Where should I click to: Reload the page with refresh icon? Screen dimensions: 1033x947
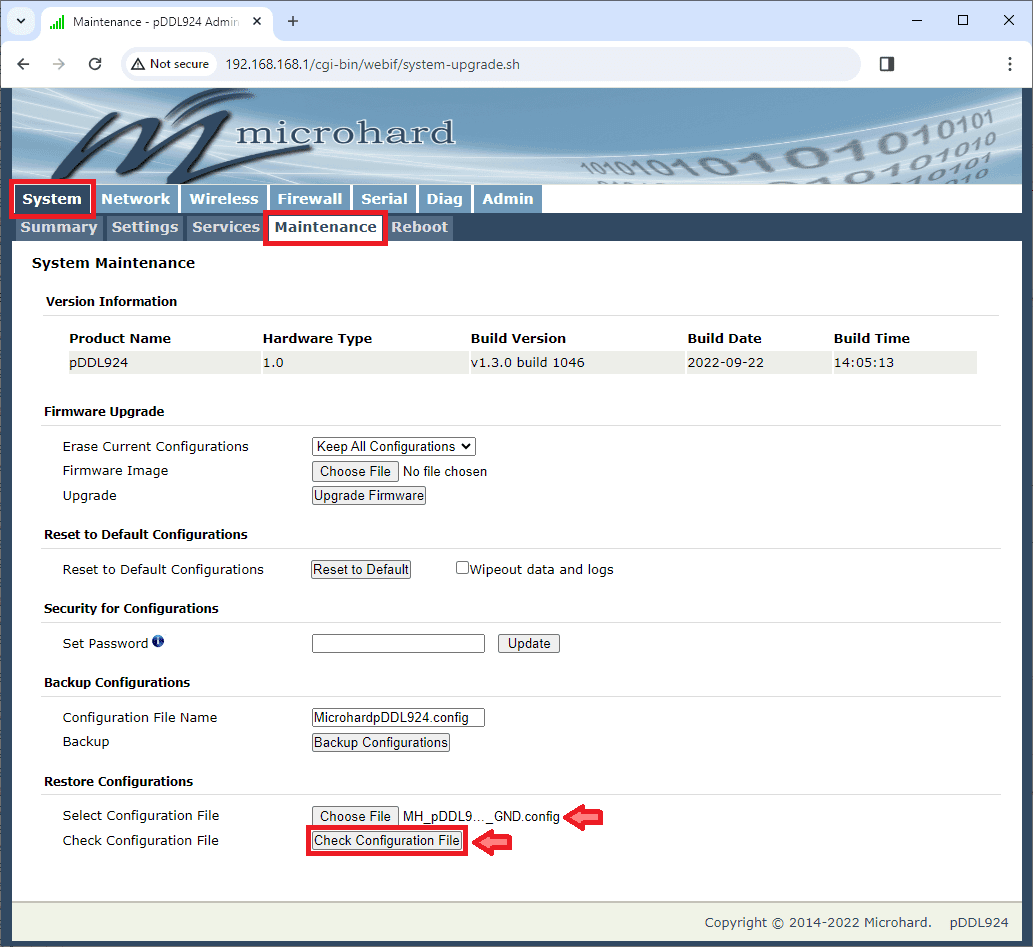point(95,64)
